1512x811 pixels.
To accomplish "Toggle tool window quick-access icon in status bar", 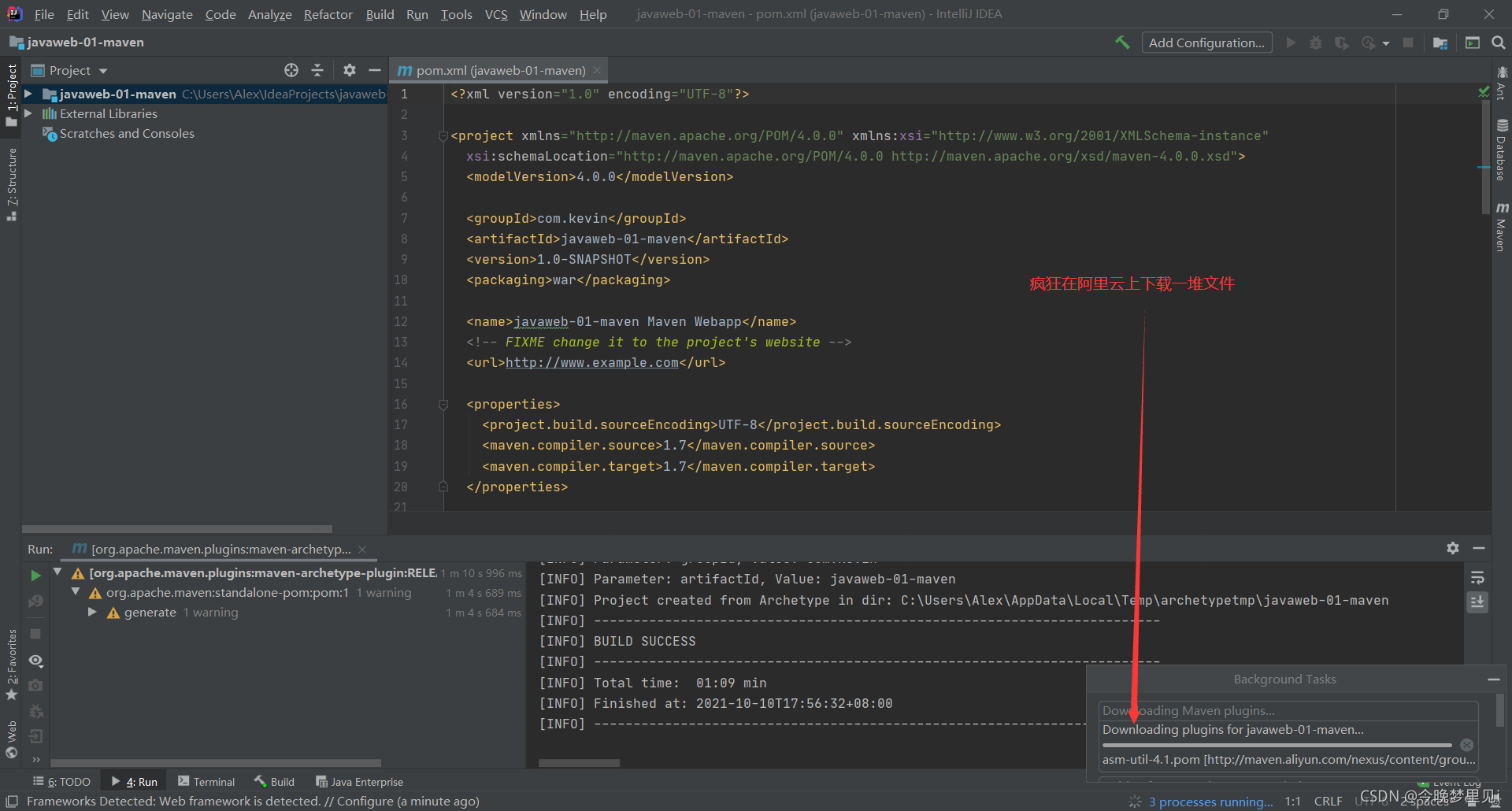I will (12, 802).
